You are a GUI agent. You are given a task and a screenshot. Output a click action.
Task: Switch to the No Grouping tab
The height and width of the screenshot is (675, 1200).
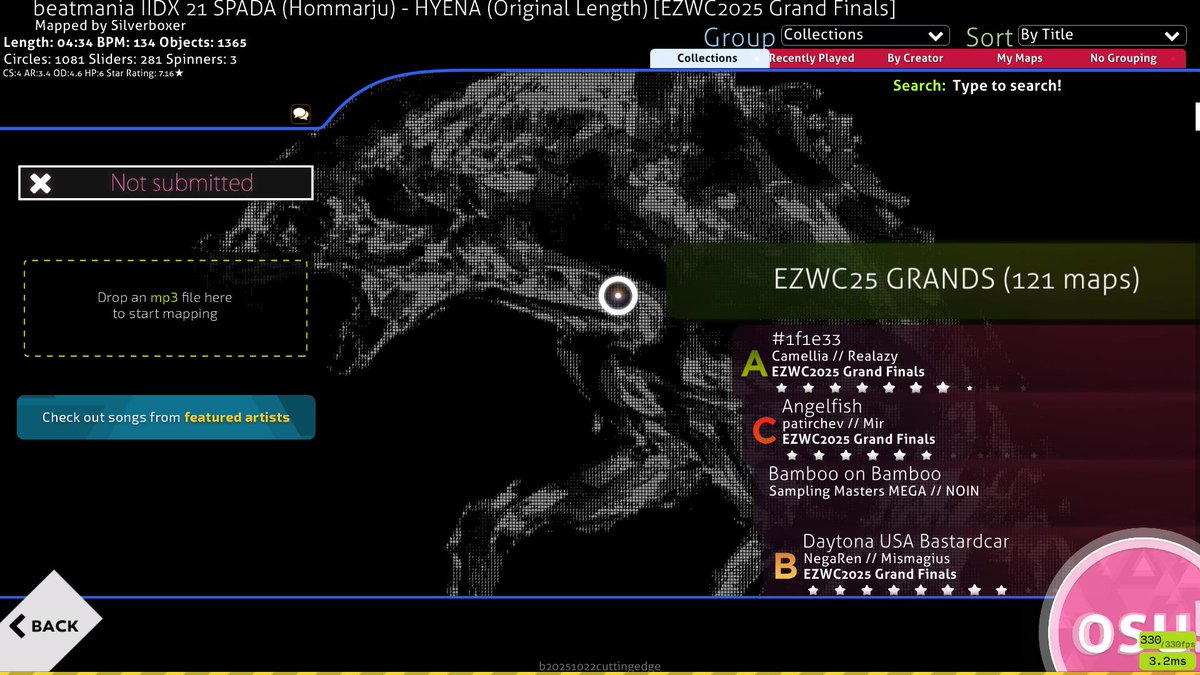(1123, 58)
